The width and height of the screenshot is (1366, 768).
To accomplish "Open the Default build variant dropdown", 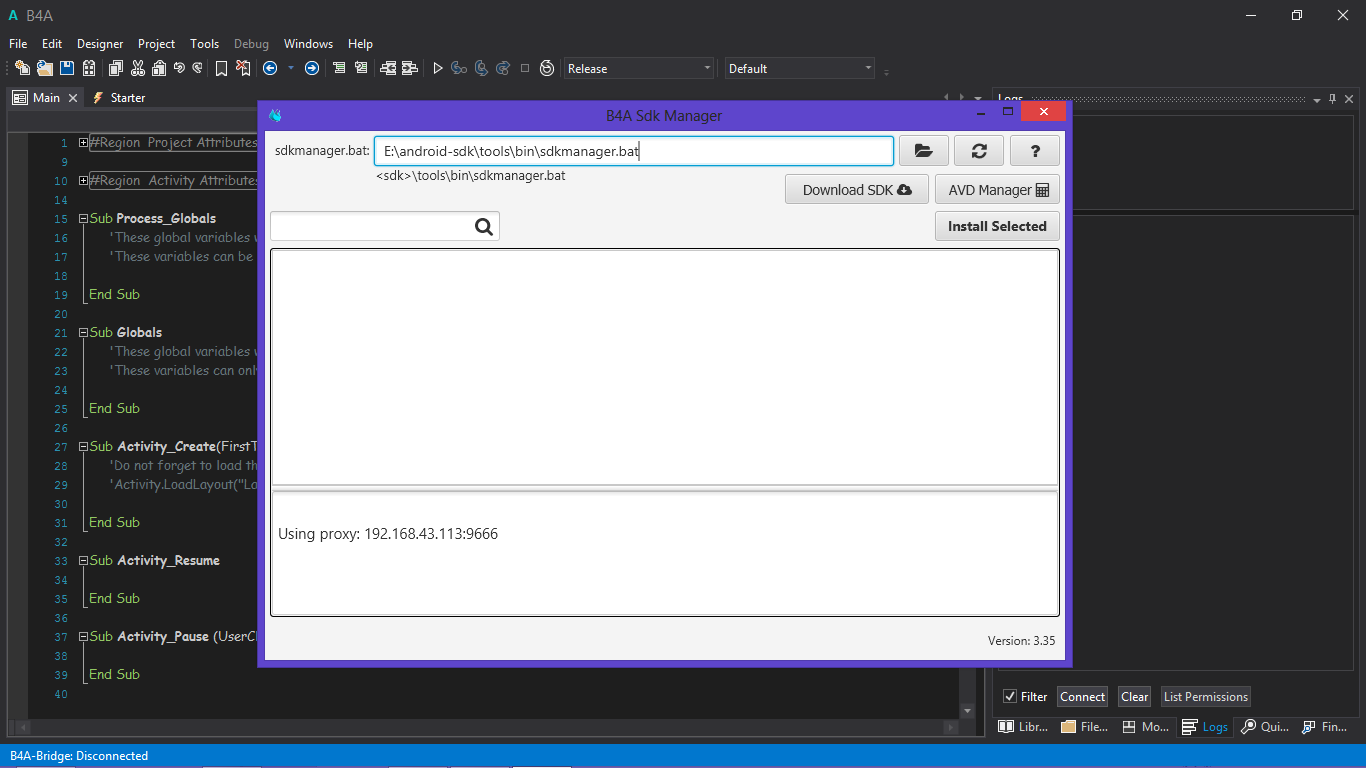I will point(799,69).
